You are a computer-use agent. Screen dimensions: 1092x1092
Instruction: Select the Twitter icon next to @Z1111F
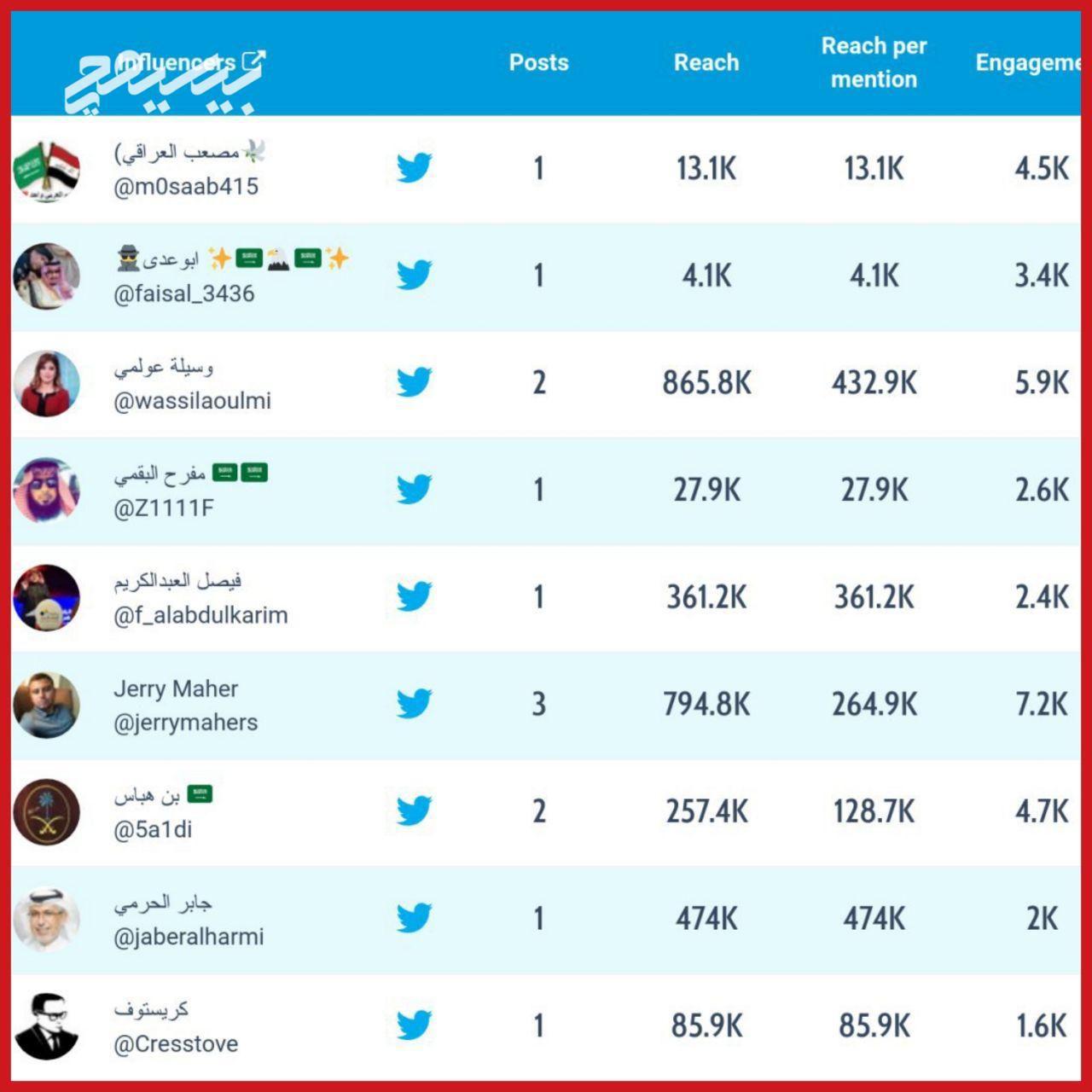coord(414,489)
